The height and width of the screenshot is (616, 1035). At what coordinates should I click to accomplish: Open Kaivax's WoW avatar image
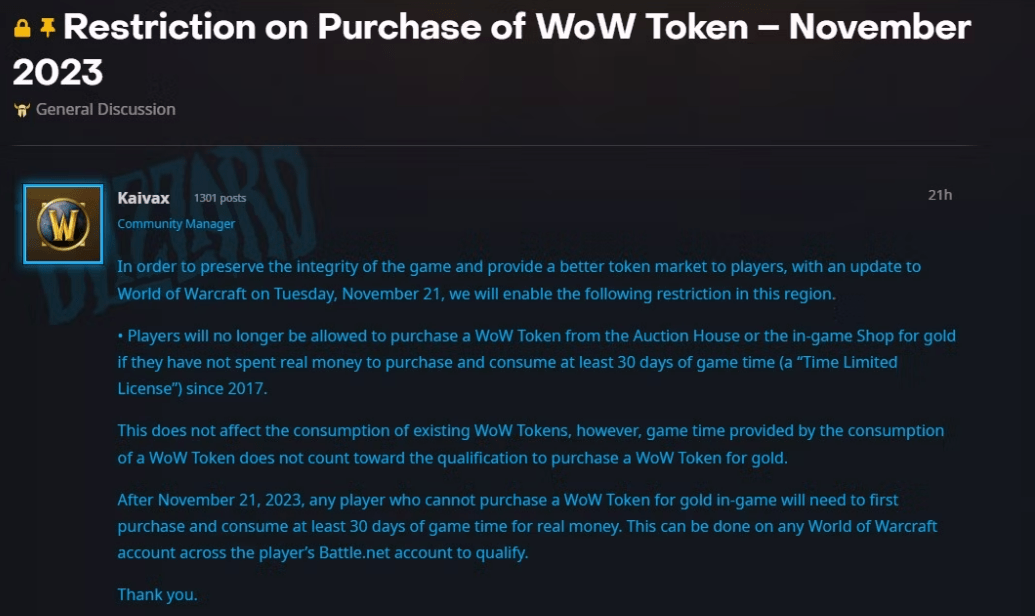[x=63, y=224]
